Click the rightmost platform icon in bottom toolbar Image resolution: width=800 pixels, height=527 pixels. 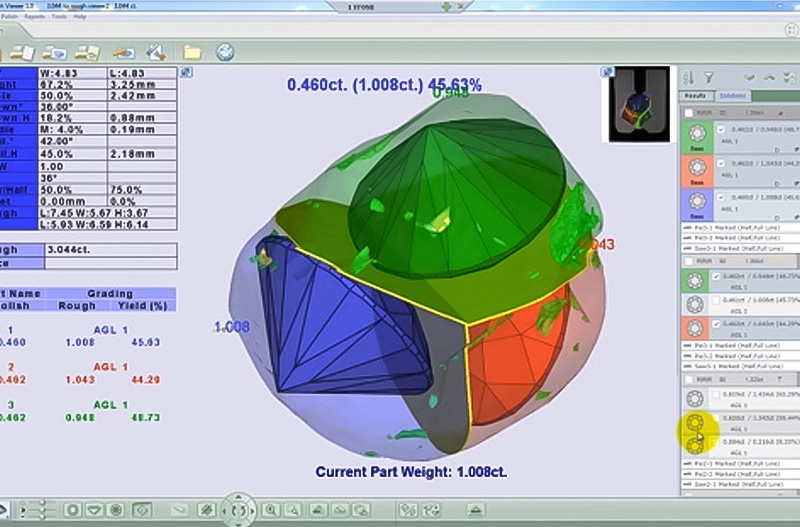pyautogui.click(x=476, y=510)
